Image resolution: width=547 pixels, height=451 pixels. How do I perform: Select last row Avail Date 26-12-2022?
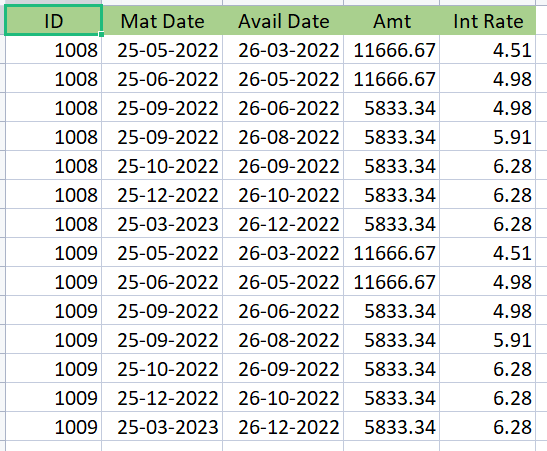coord(283,427)
